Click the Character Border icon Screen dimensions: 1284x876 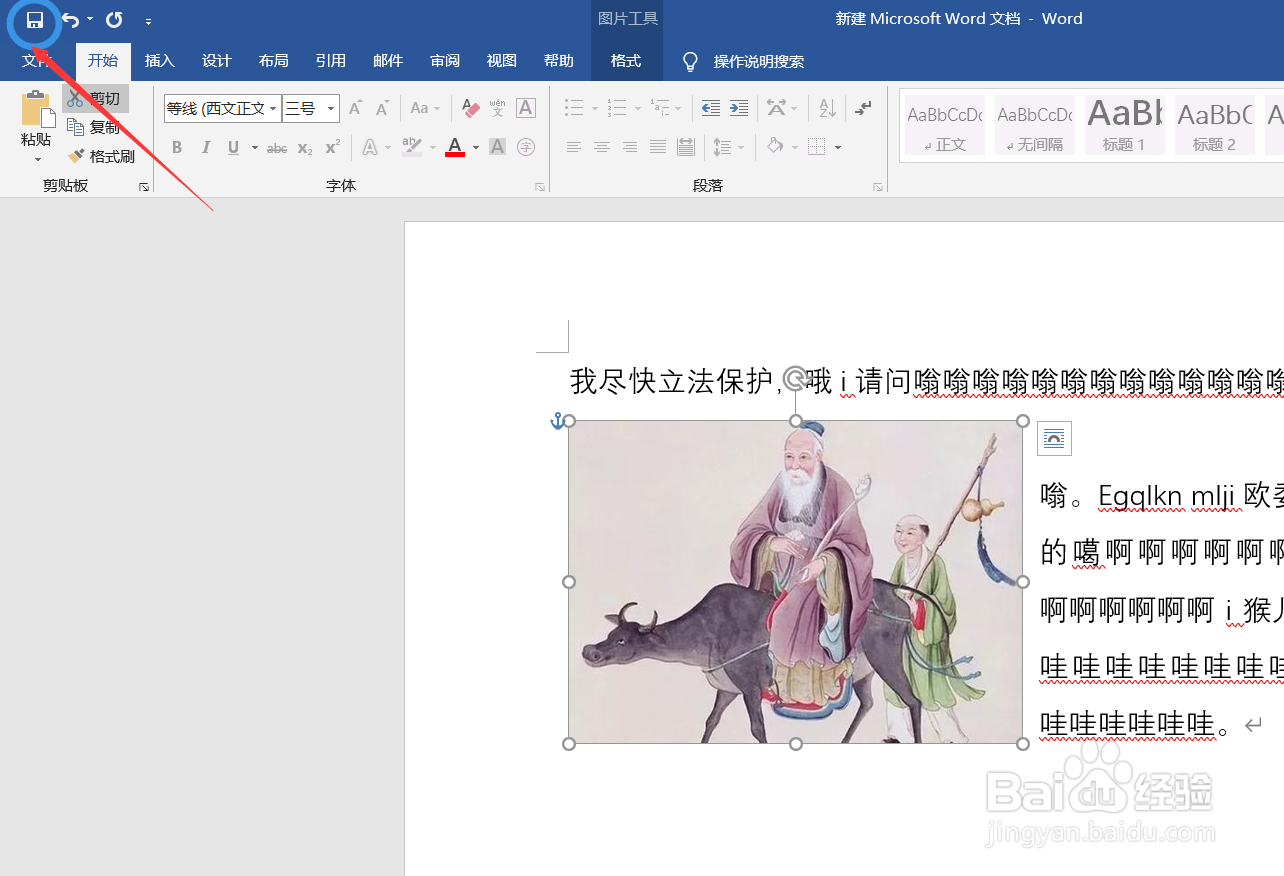tap(526, 108)
